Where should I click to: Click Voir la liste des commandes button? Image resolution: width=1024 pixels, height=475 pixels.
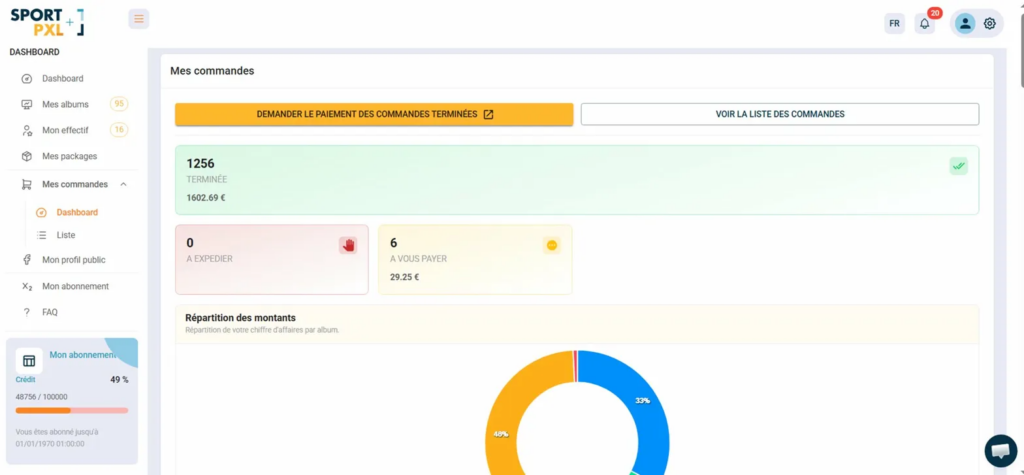(780, 114)
